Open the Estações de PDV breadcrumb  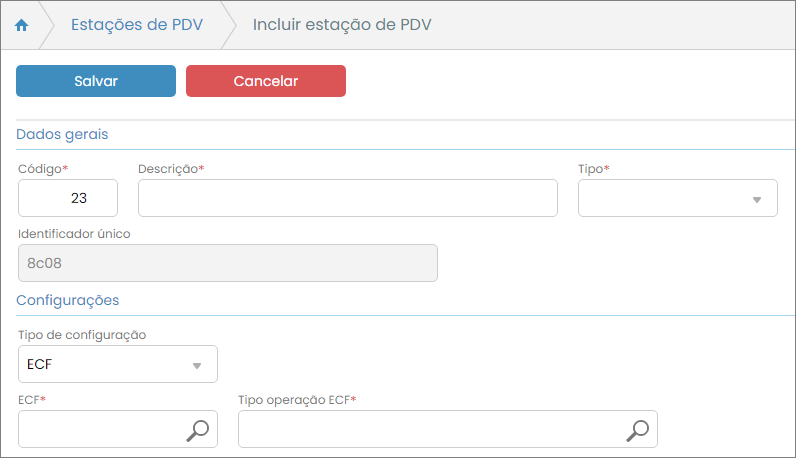(137, 25)
